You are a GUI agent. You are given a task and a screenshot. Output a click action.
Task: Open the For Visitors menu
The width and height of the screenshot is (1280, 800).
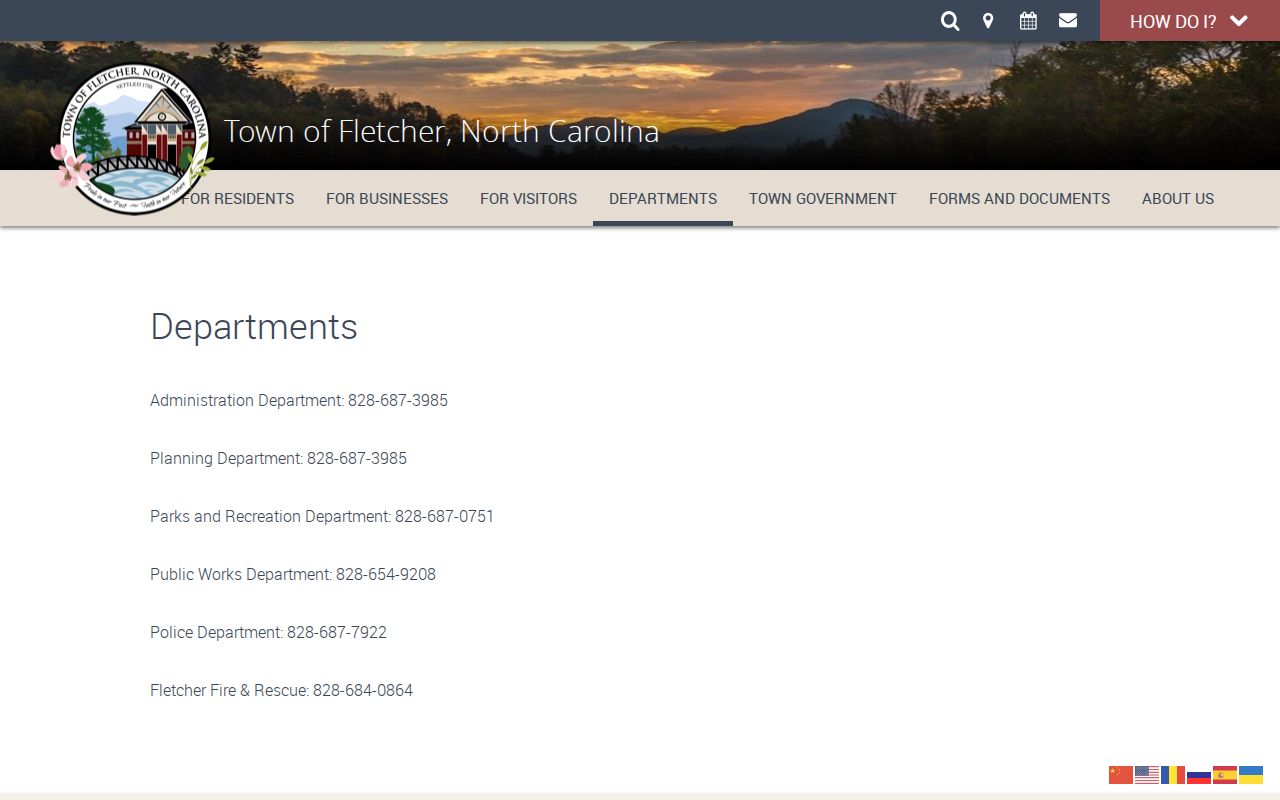coord(528,198)
